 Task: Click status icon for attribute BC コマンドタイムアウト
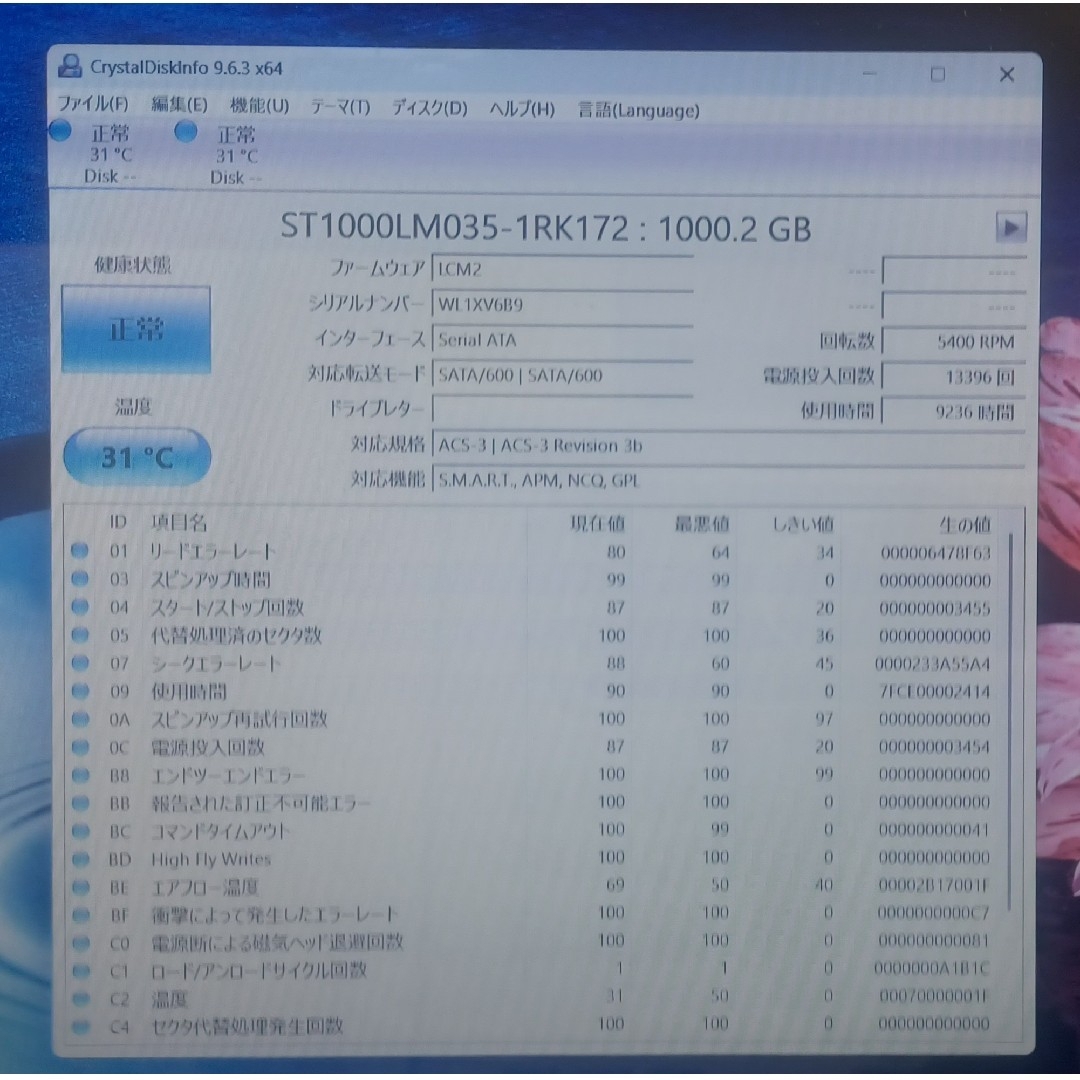pyautogui.click(x=81, y=831)
